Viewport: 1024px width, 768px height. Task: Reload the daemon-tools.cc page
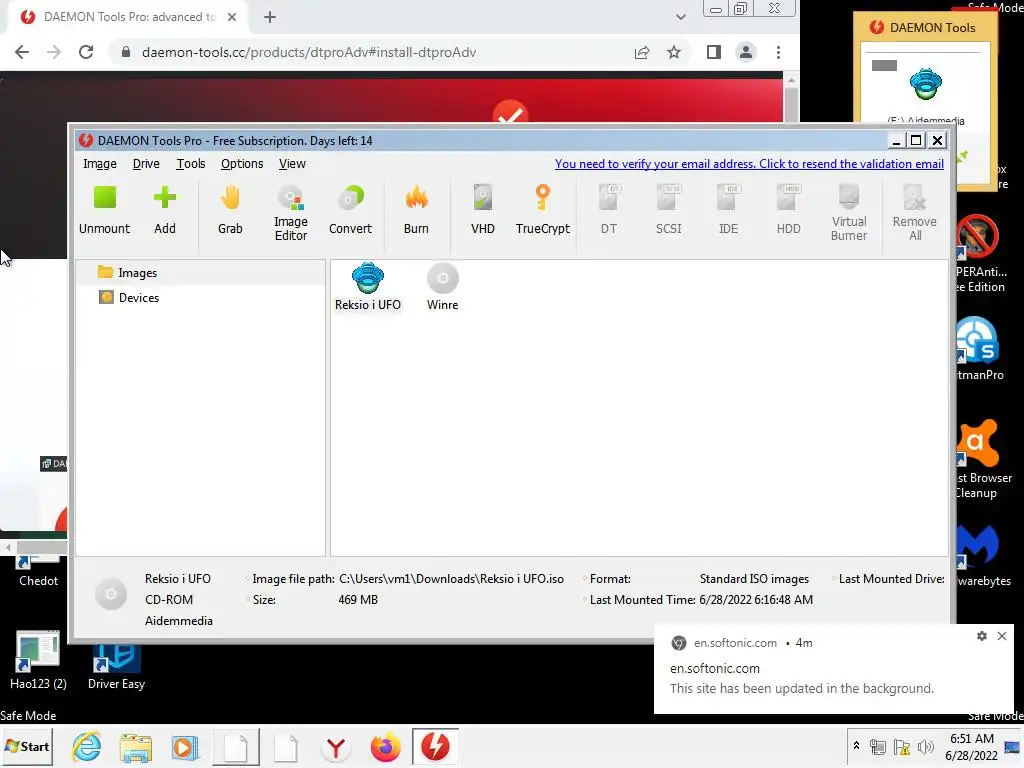pyautogui.click(x=86, y=52)
